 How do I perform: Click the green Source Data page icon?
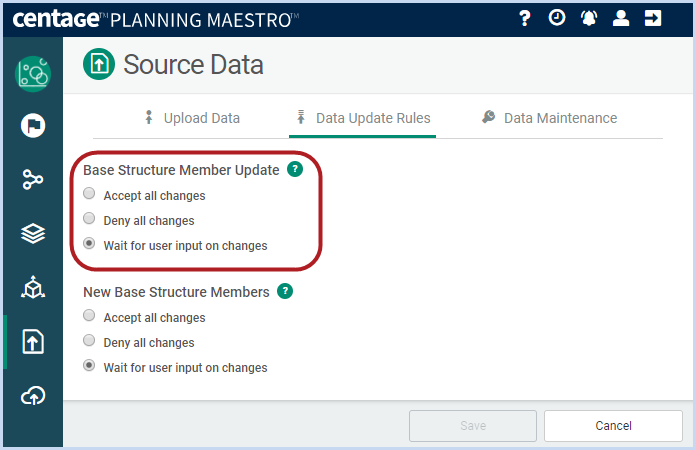99,64
